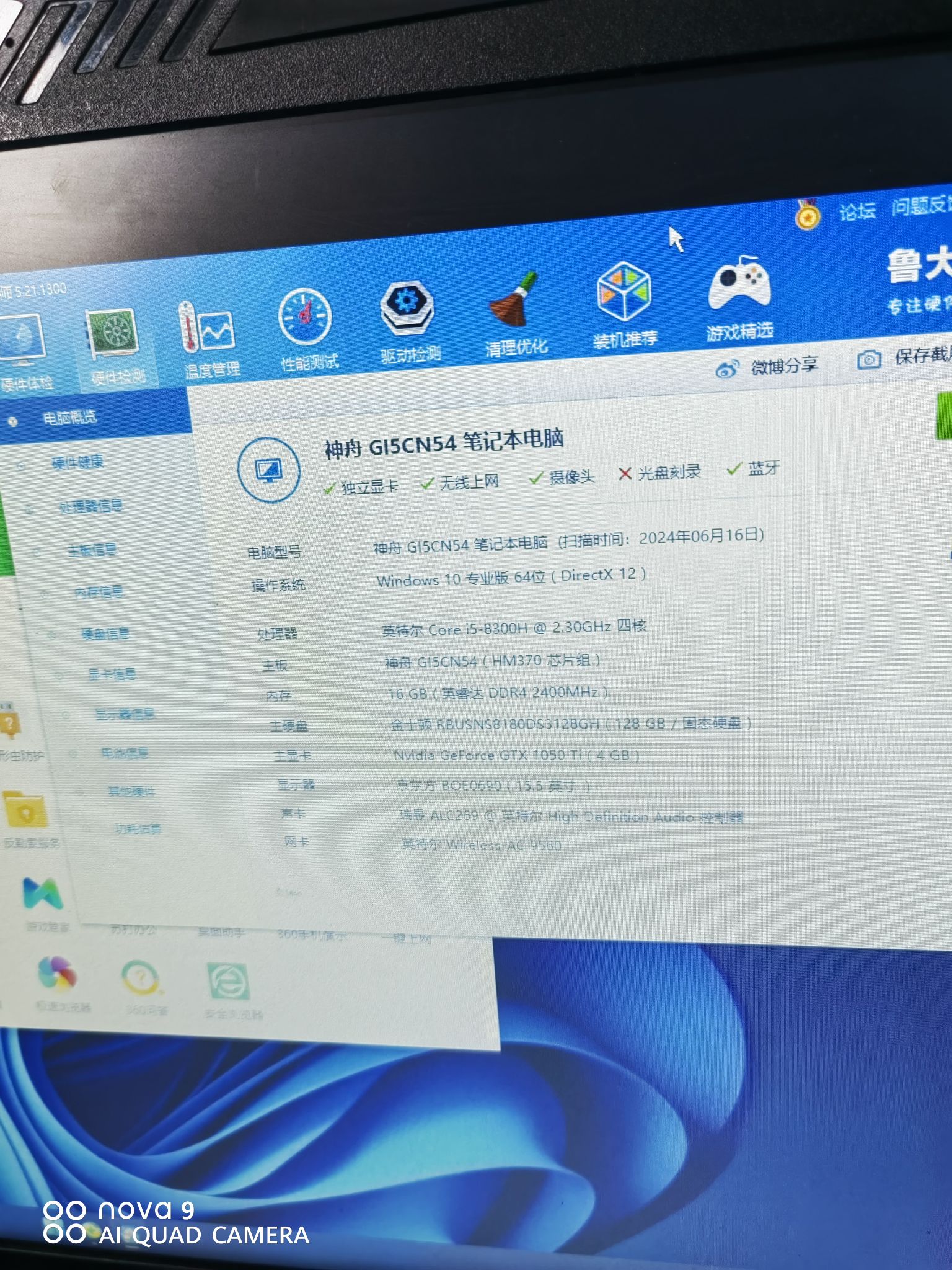
Task: Launch 极速浏览器 colorful pinwheel icon
Action: click(57, 974)
